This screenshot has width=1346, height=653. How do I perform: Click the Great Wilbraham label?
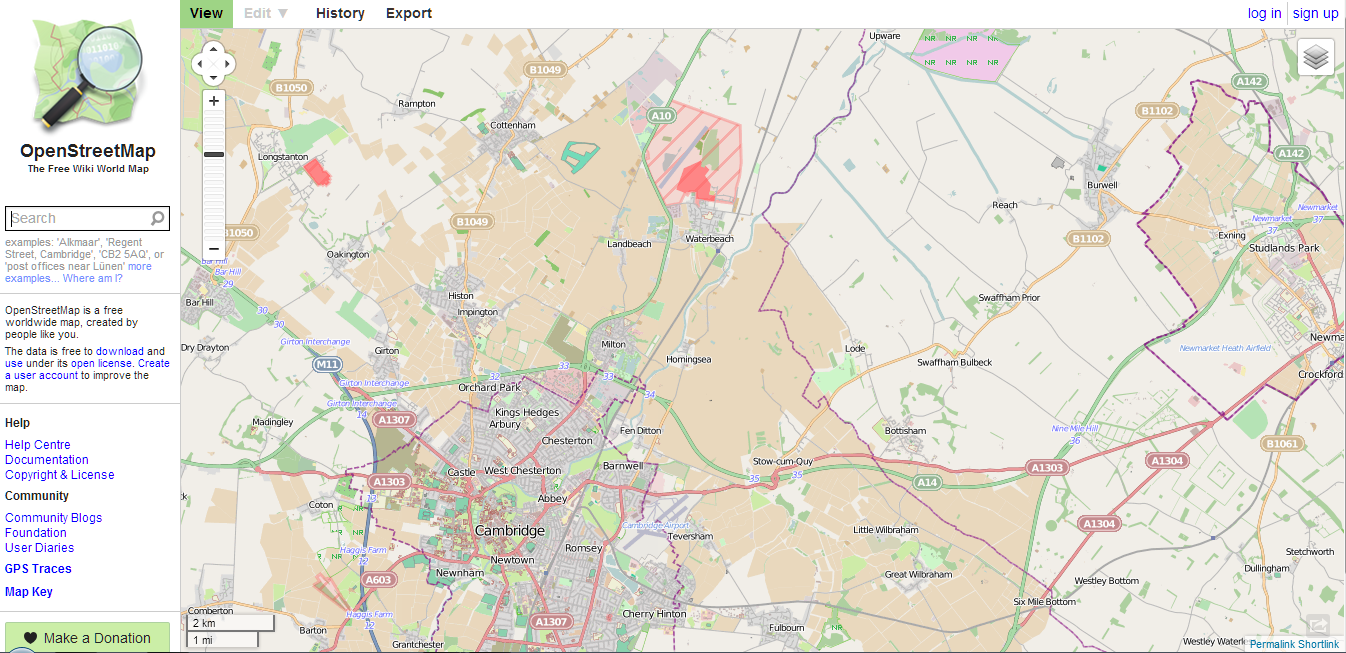point(919,575)
